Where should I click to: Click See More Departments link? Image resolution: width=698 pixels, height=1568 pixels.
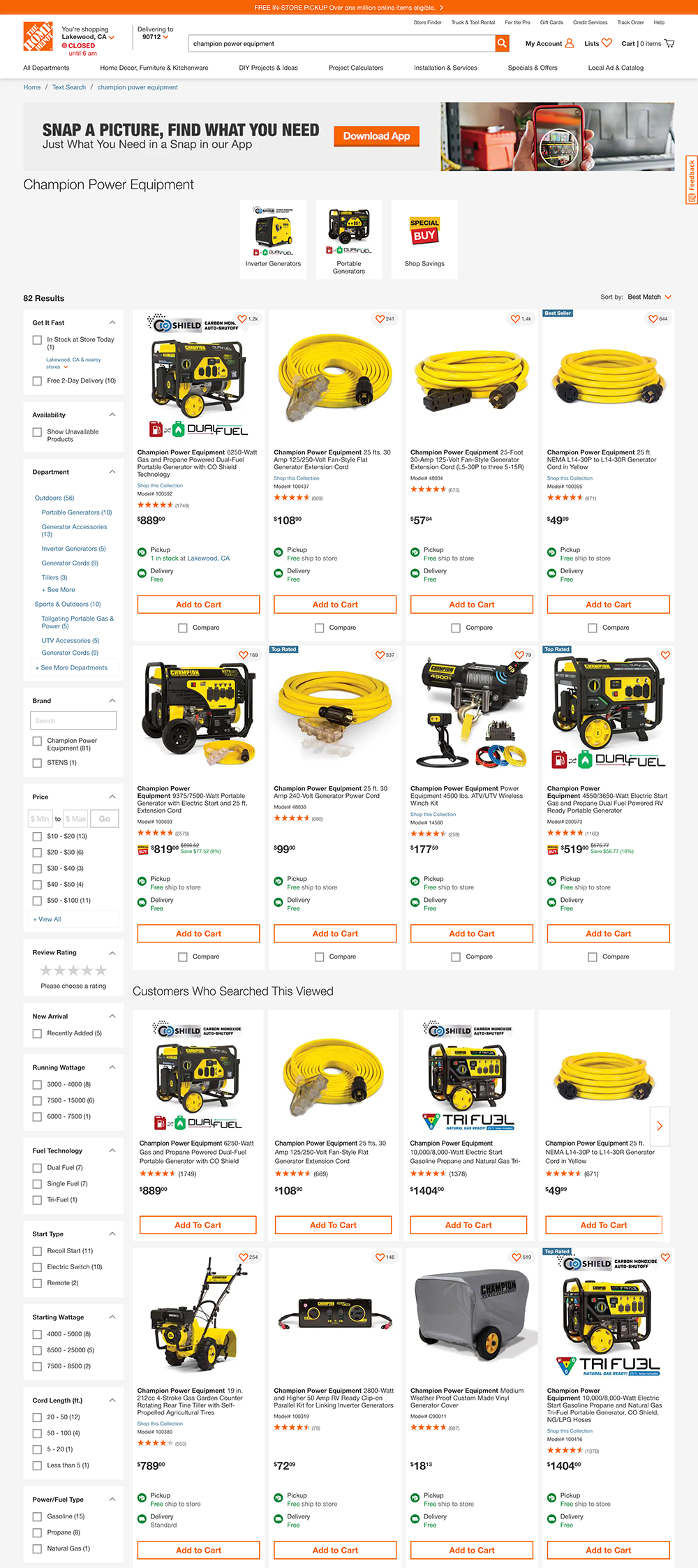(71, 667)
